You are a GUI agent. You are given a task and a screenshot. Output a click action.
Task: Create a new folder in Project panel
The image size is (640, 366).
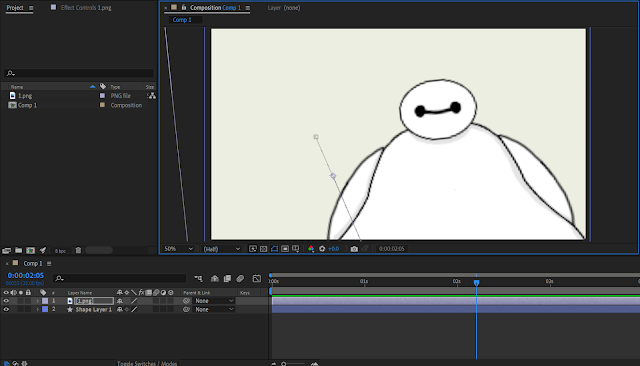coord(18,250)
